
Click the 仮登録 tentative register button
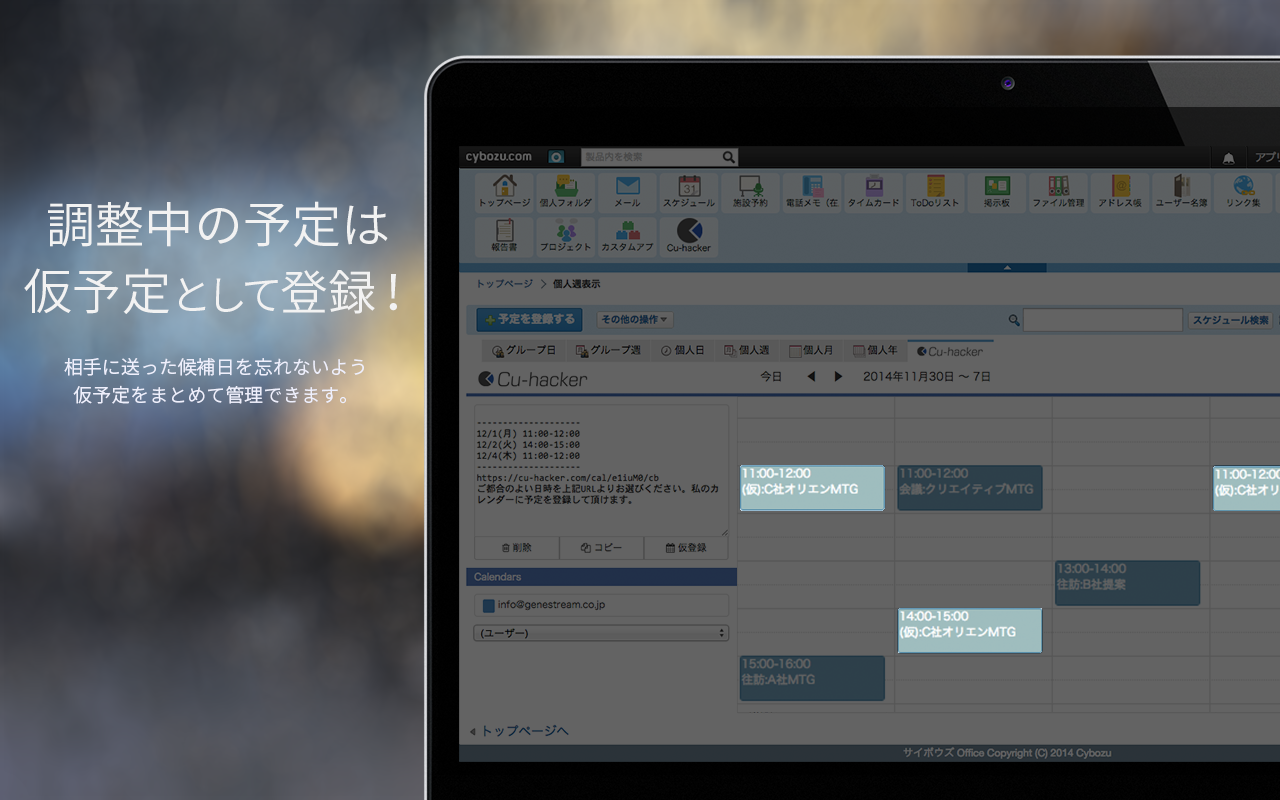(x=686, y=548)
